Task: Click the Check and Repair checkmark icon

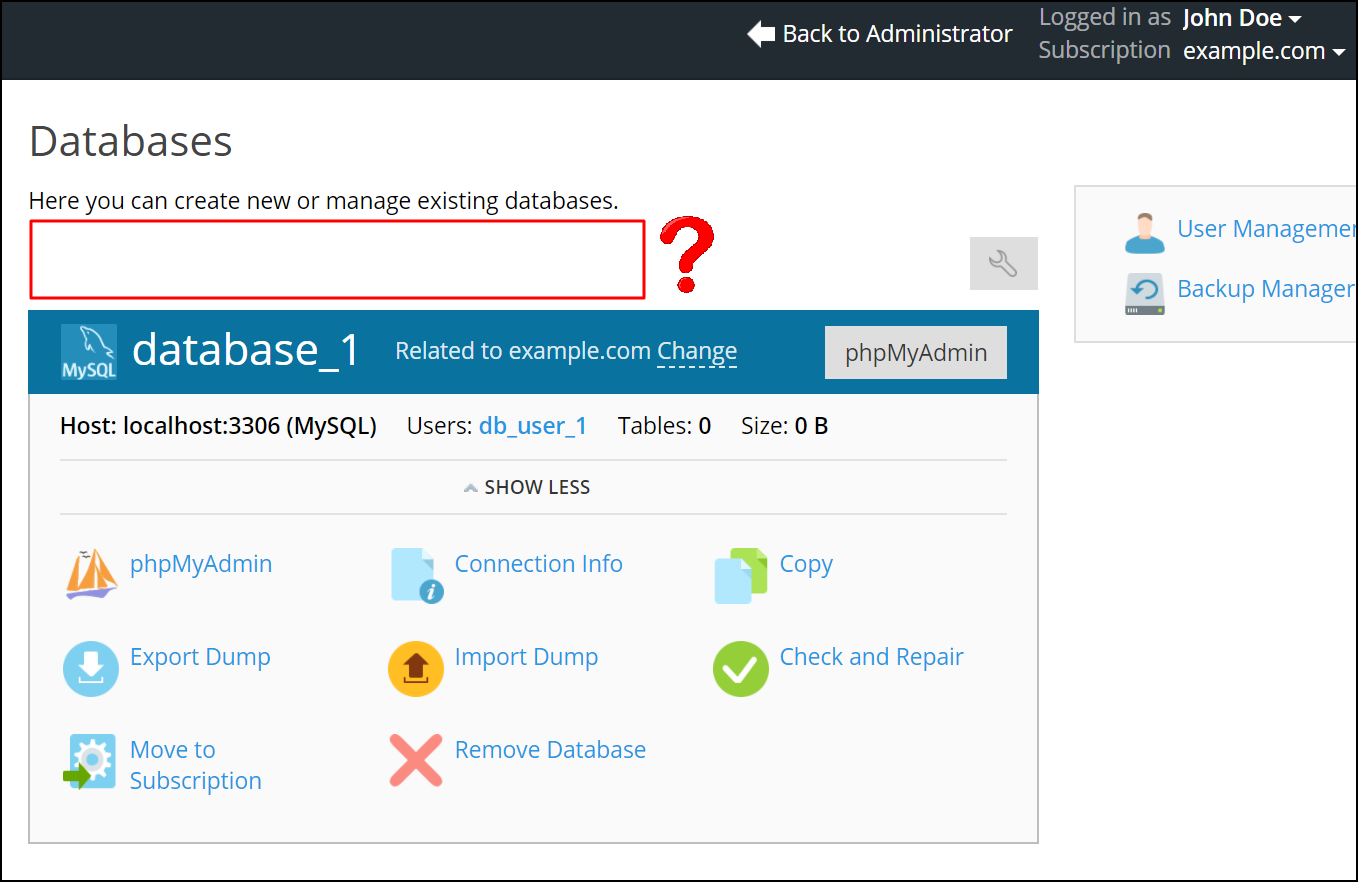Action: (x=740, y=668)
